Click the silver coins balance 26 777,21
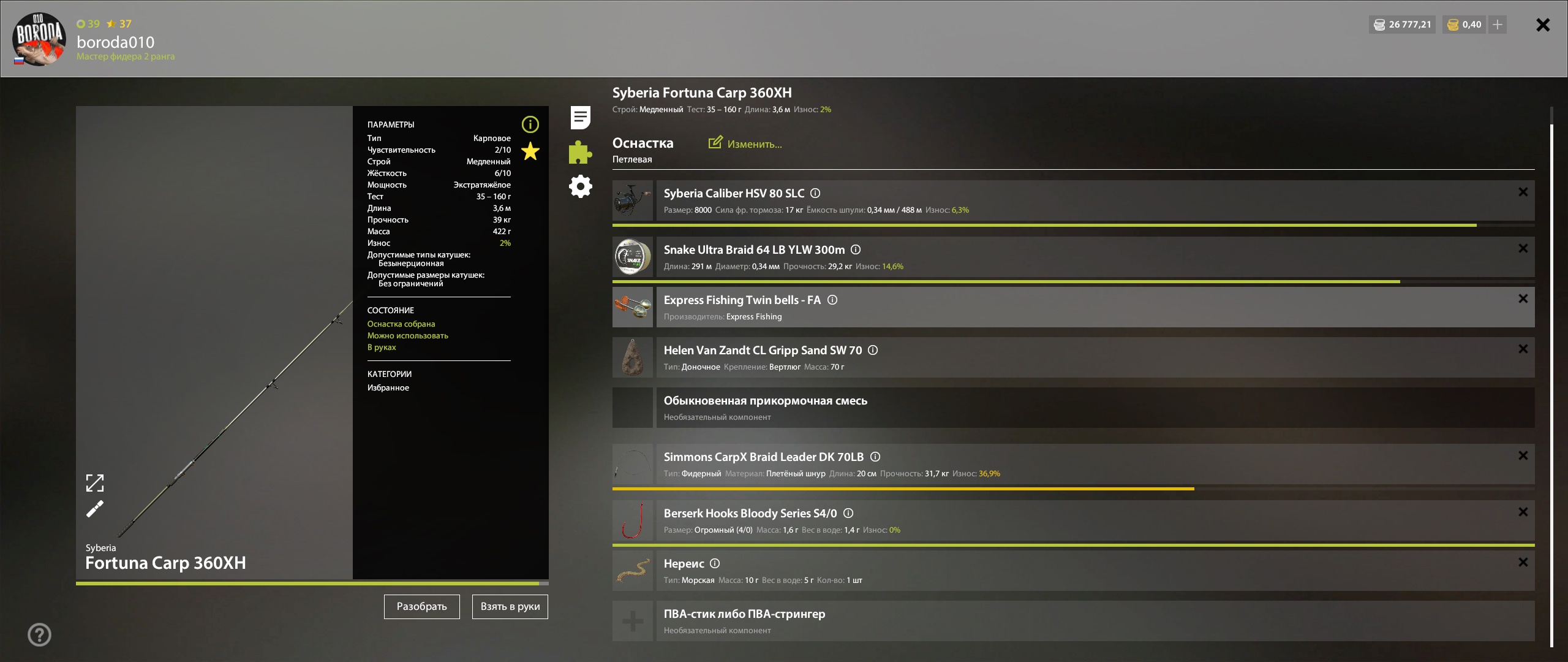 [x=1403, y=25]
